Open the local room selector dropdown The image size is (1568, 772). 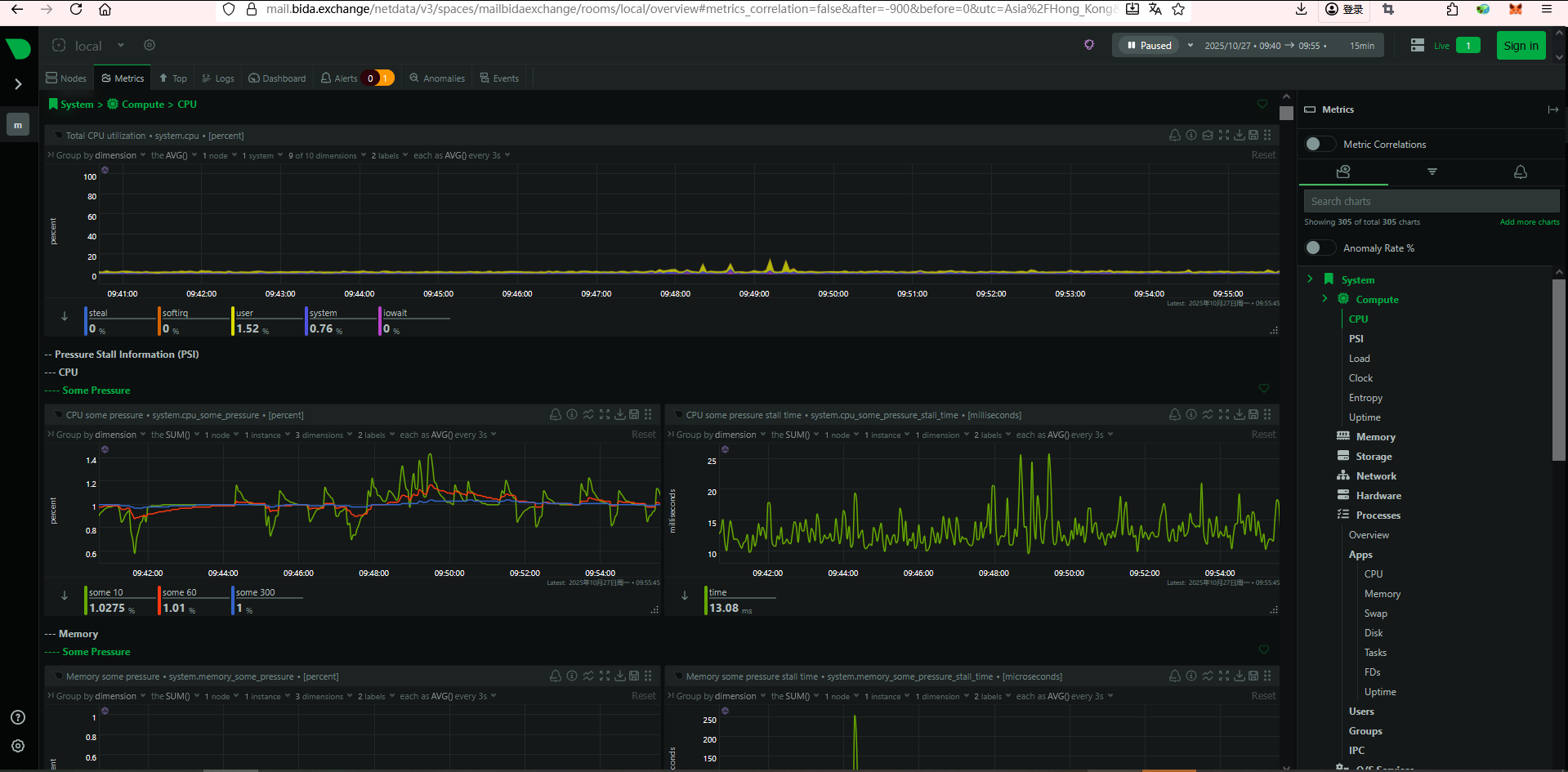121,45
